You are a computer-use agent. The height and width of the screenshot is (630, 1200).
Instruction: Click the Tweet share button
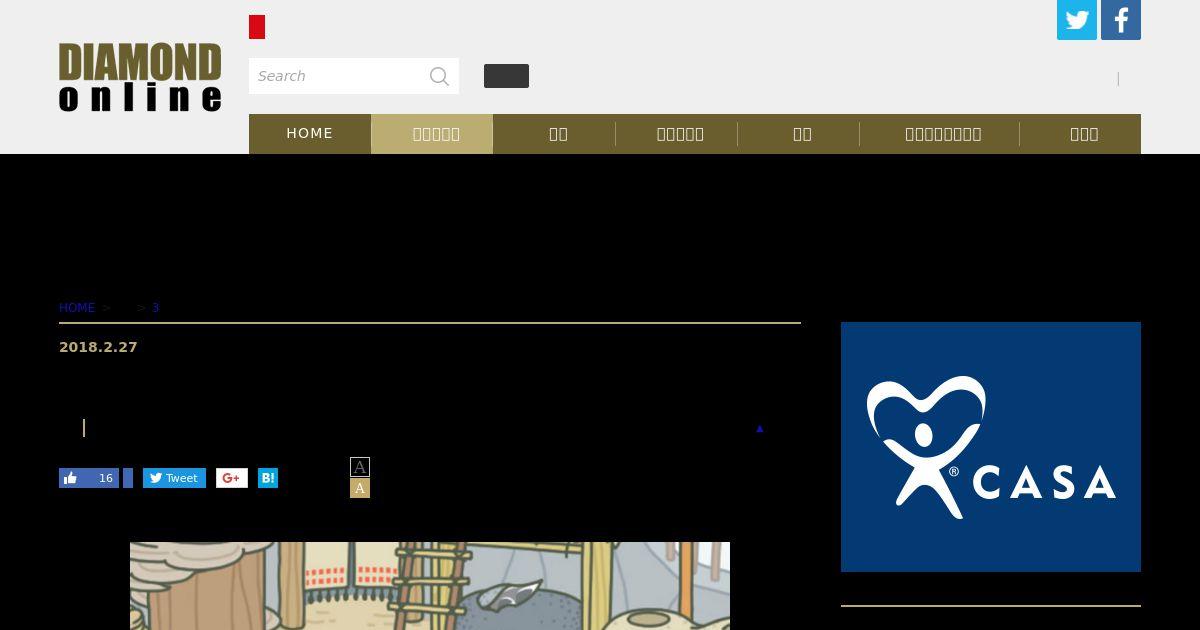point(174,478)
